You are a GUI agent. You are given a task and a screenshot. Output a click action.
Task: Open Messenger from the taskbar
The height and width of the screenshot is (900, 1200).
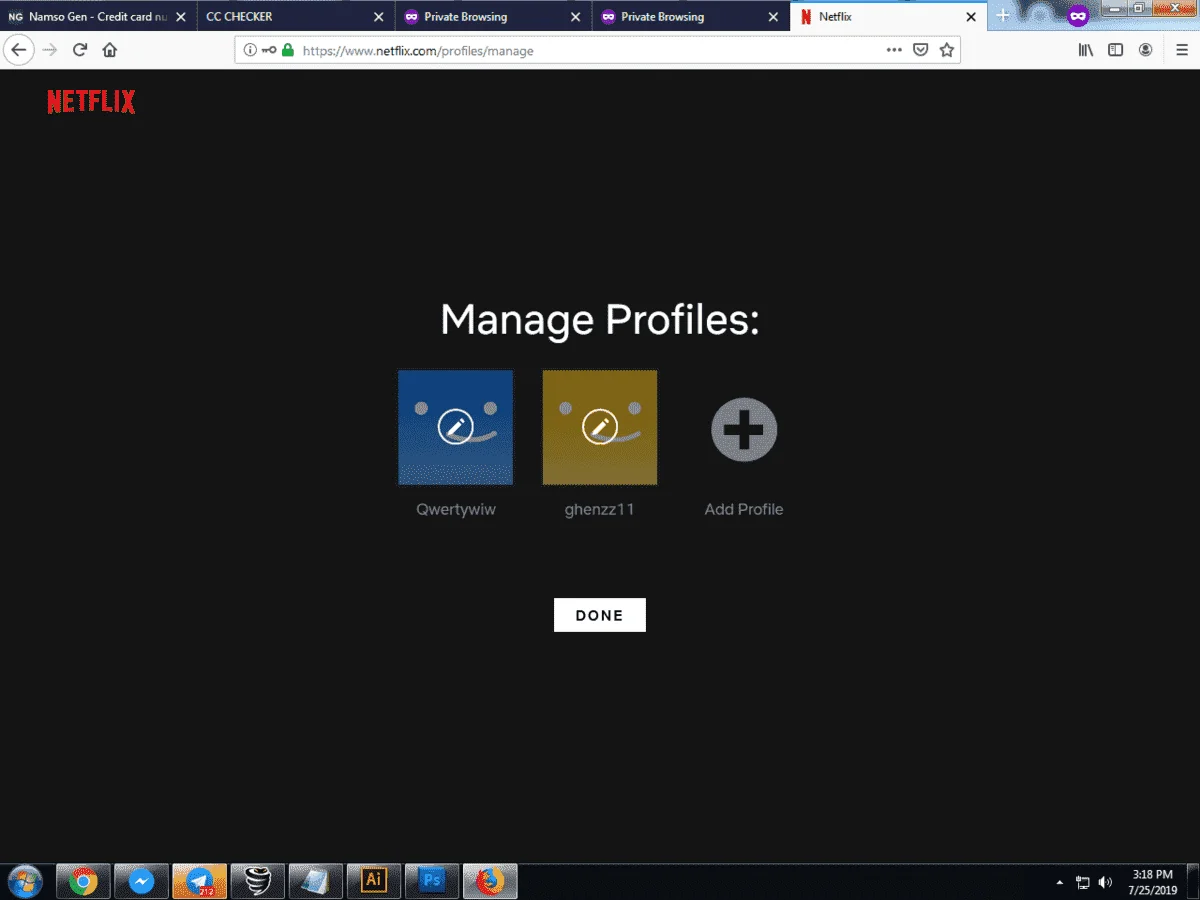141,881
